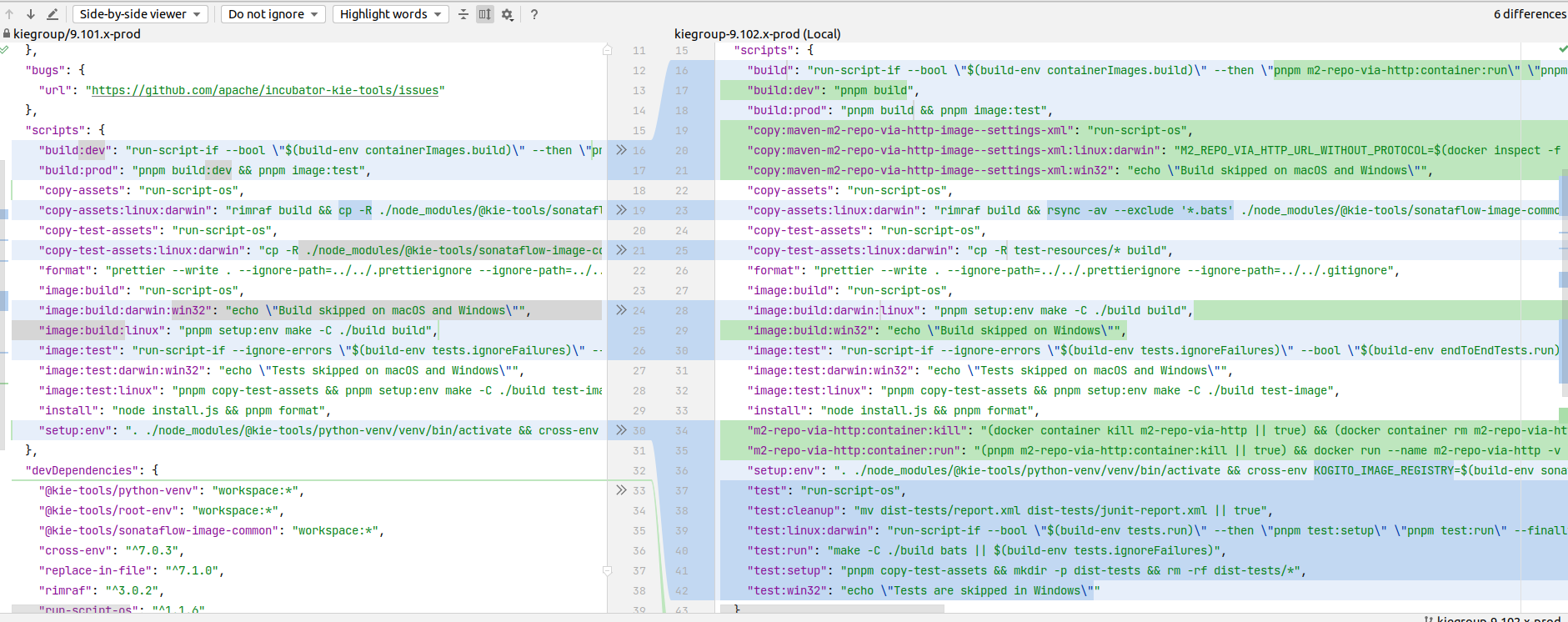Apply change arrow at left line 19
Image resolution: width=1568 pixels, height=622 pixels.
[621, 210]
